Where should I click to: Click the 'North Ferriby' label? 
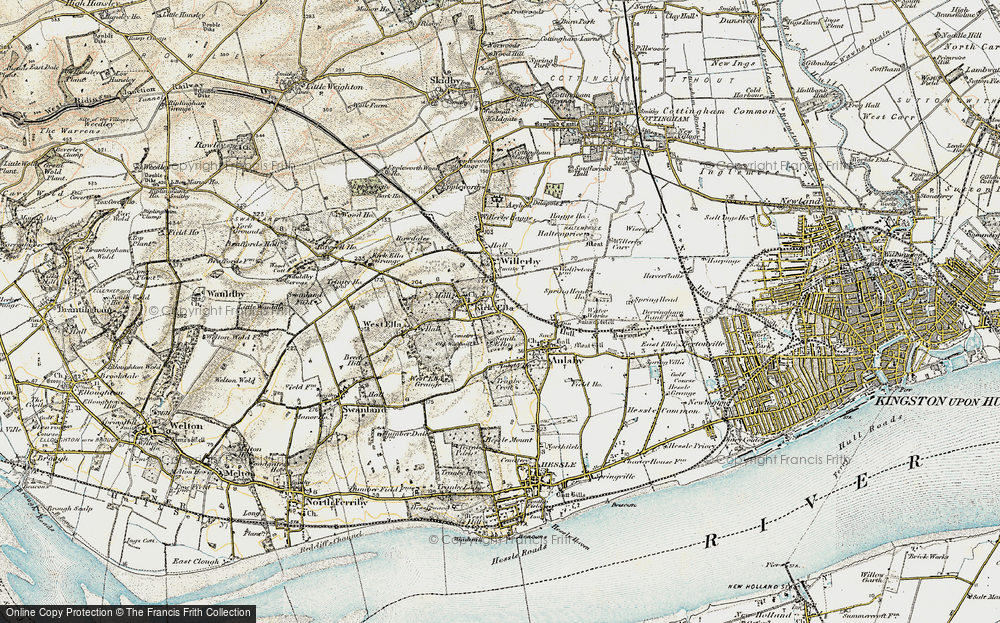coord(338,502)
